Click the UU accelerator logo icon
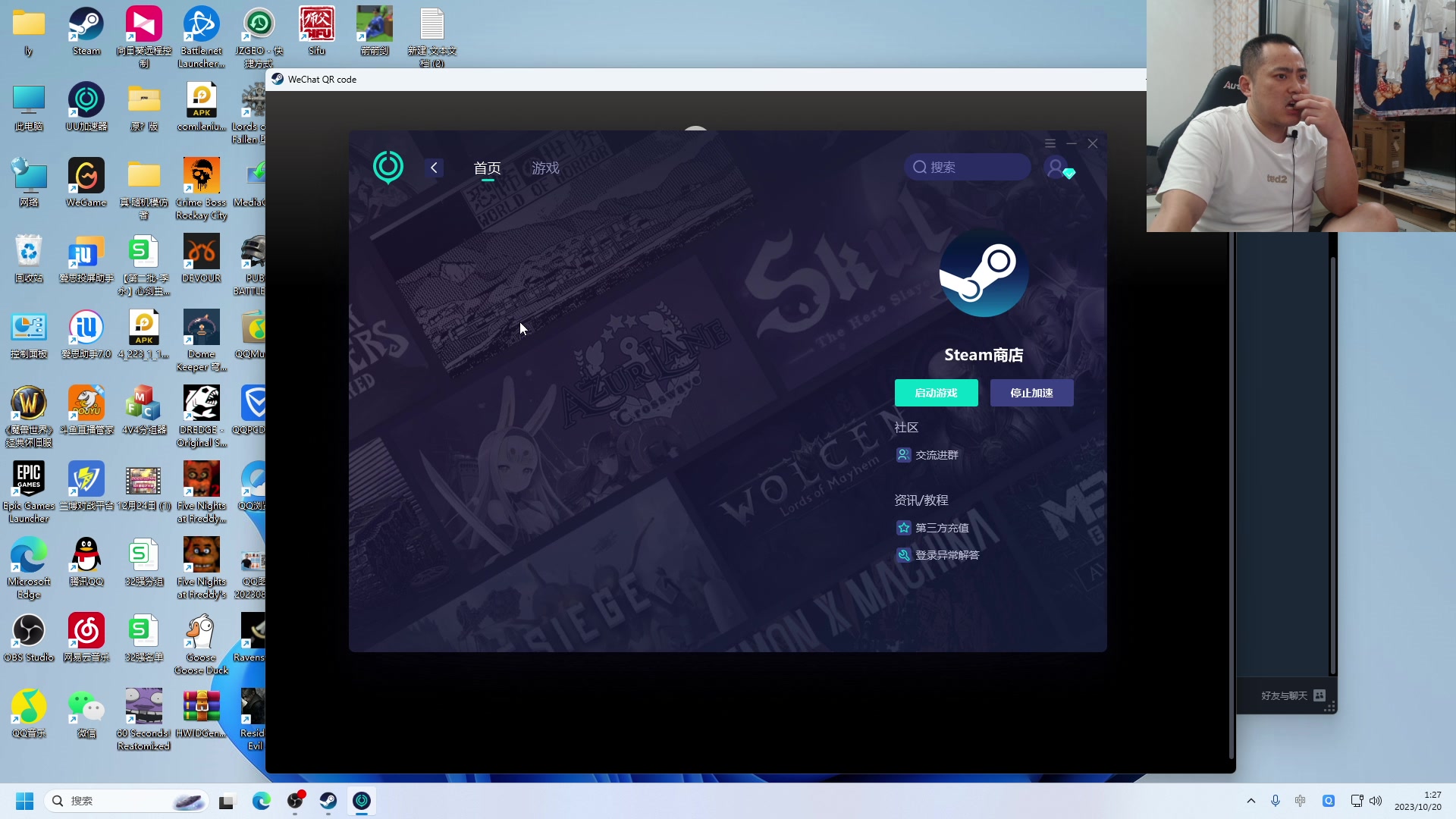 tap(388, 167)
